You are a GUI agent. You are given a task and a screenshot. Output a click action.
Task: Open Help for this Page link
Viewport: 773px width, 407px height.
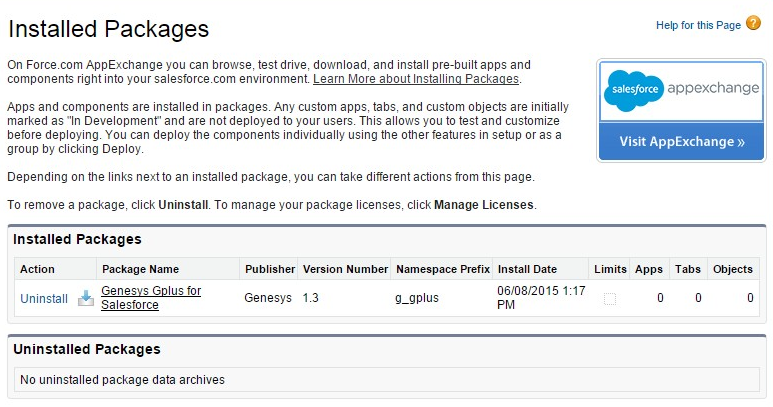pyautogui.click(x=698, y=25)
